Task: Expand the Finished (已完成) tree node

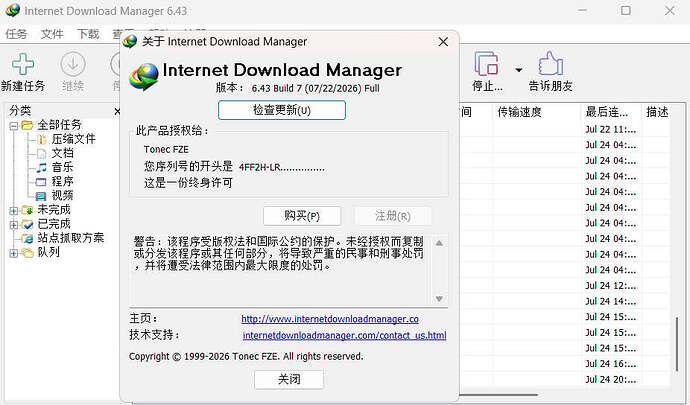Action: tap(14, 225)
